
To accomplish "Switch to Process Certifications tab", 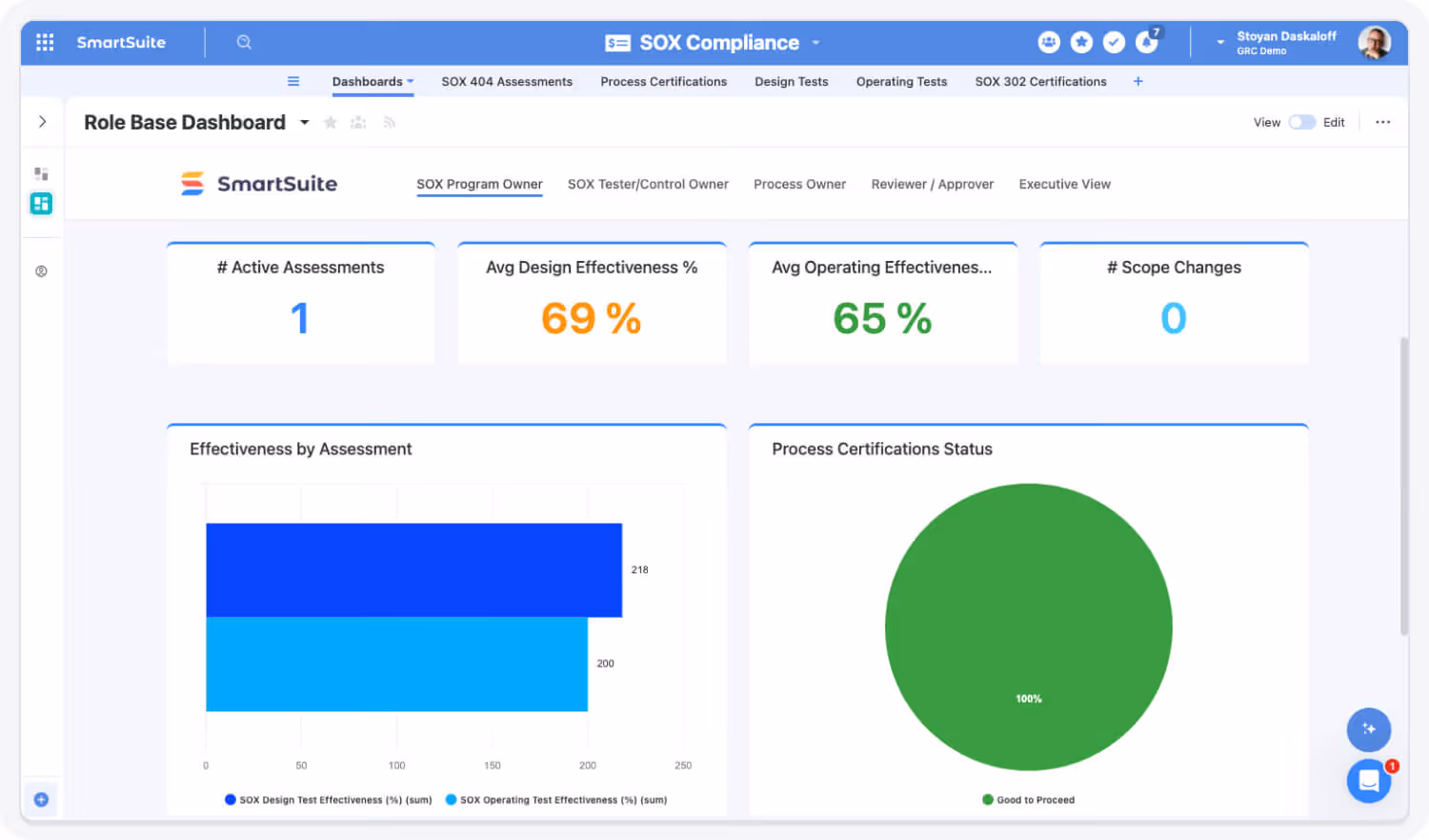I will (x=664, y=82).
